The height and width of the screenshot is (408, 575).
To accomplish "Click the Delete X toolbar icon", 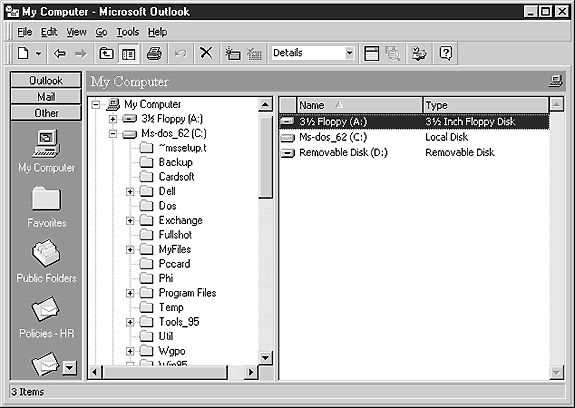I will 206,53.
